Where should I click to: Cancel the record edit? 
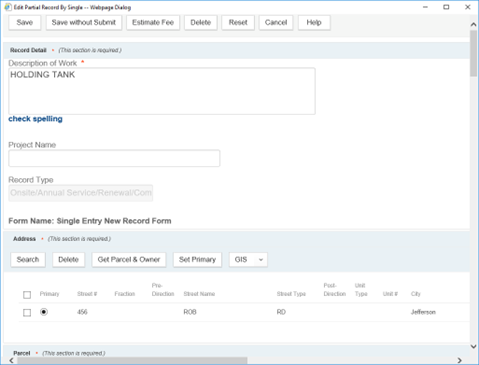click(276, 23)
